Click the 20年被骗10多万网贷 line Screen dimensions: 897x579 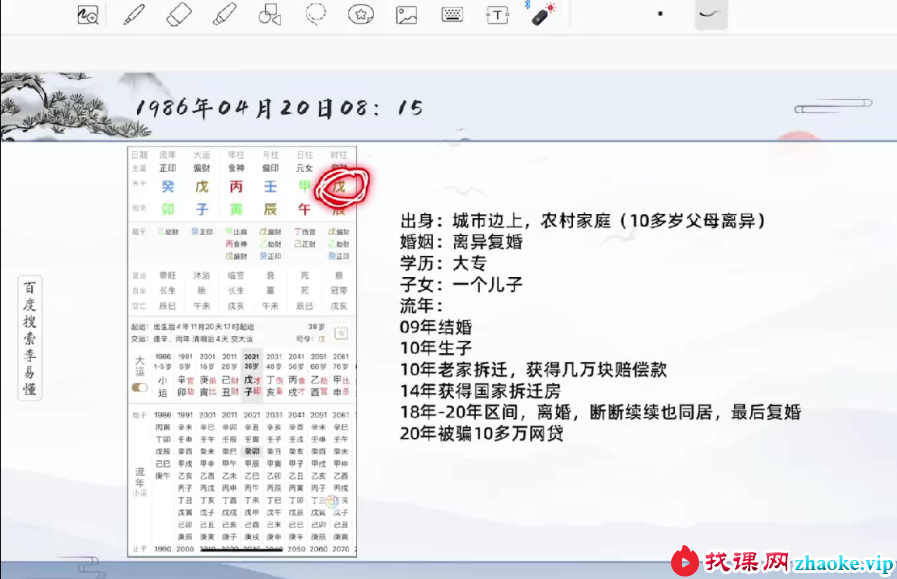click(x=482, y=434)
